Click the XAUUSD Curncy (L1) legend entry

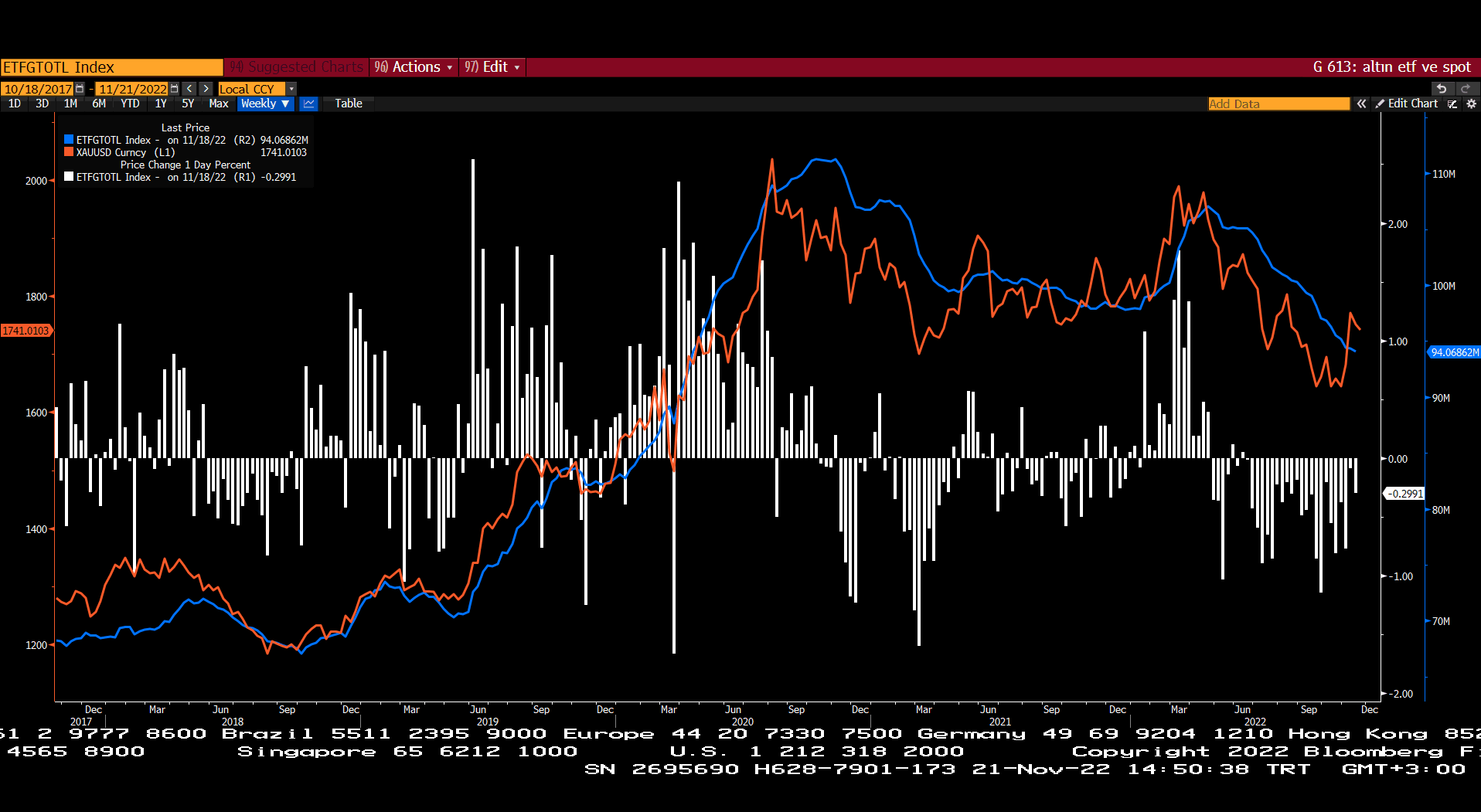point(125,152)
